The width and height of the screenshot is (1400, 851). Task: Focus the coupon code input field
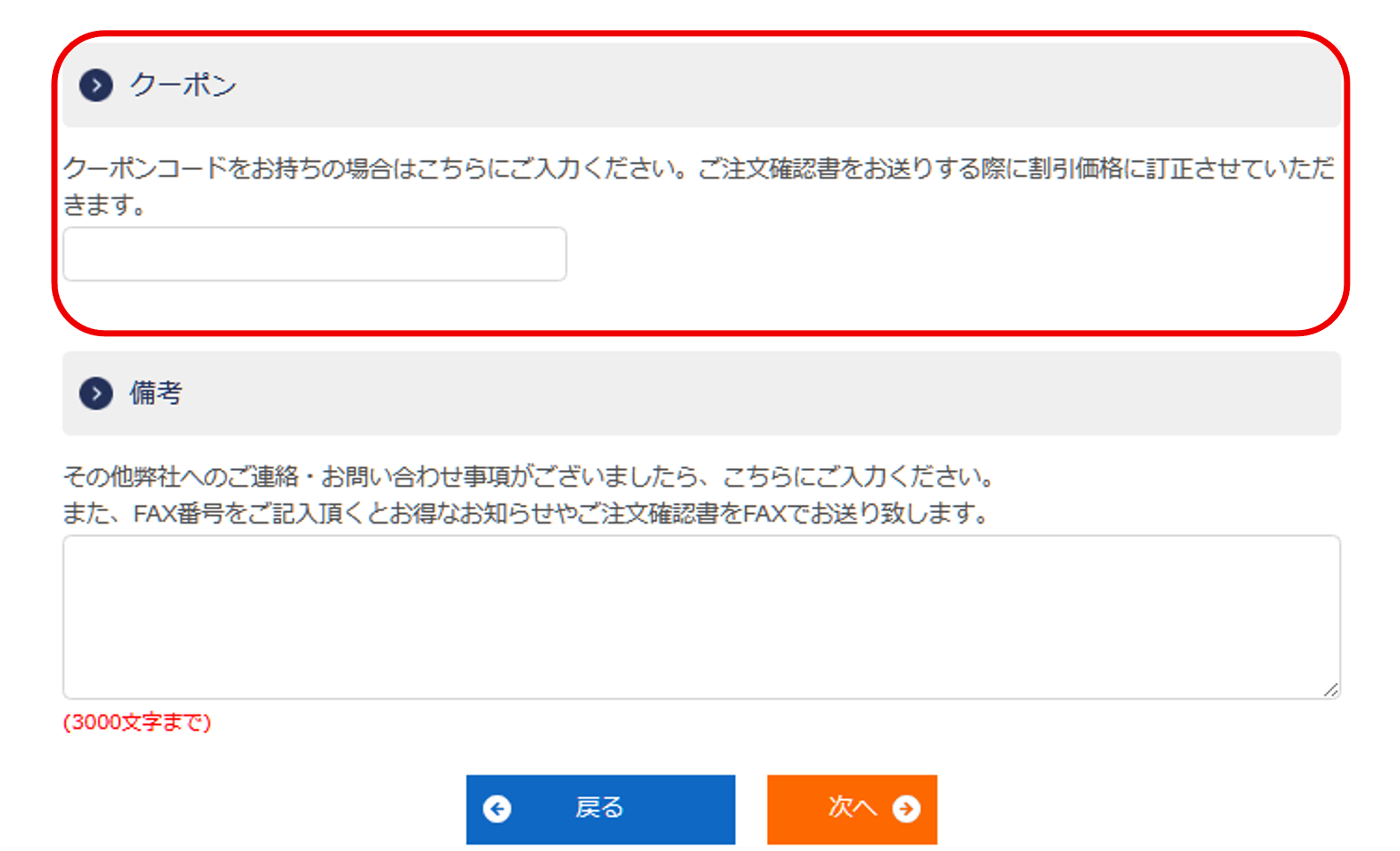314,254
